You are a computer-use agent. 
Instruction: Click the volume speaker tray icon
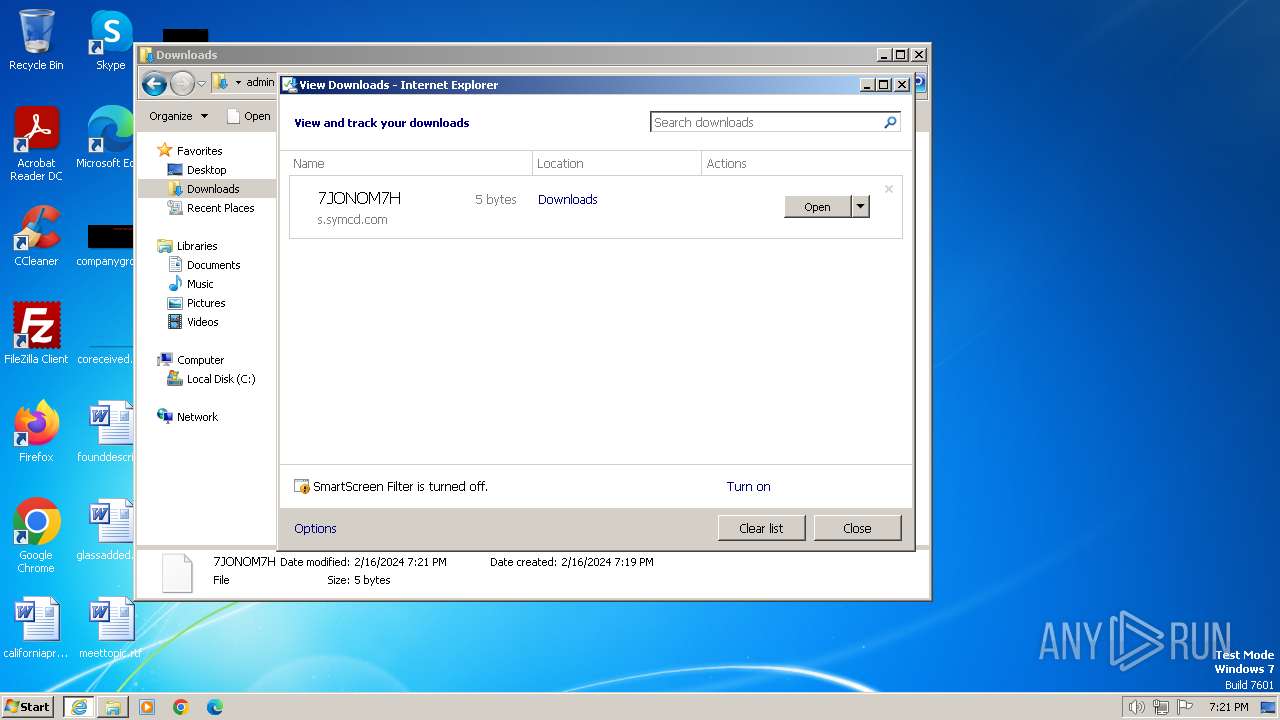(1137, 707)
